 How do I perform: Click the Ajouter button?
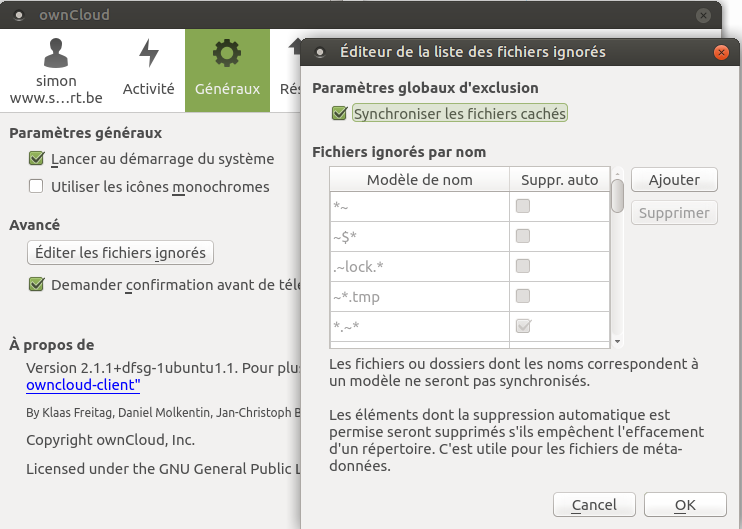coord(674,180)
